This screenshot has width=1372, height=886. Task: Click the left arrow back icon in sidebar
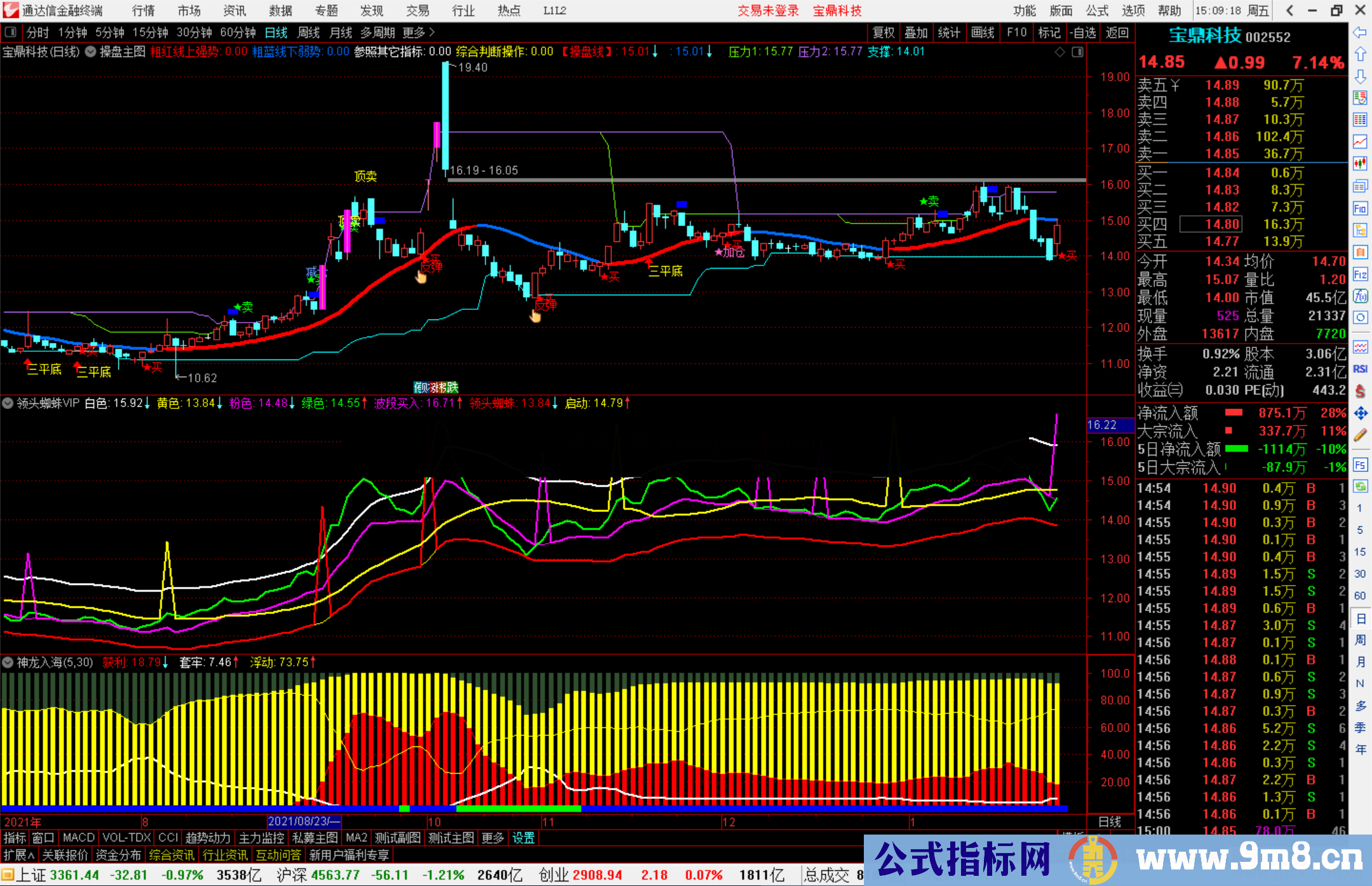pyautogui.click(x=1360, y=32)
